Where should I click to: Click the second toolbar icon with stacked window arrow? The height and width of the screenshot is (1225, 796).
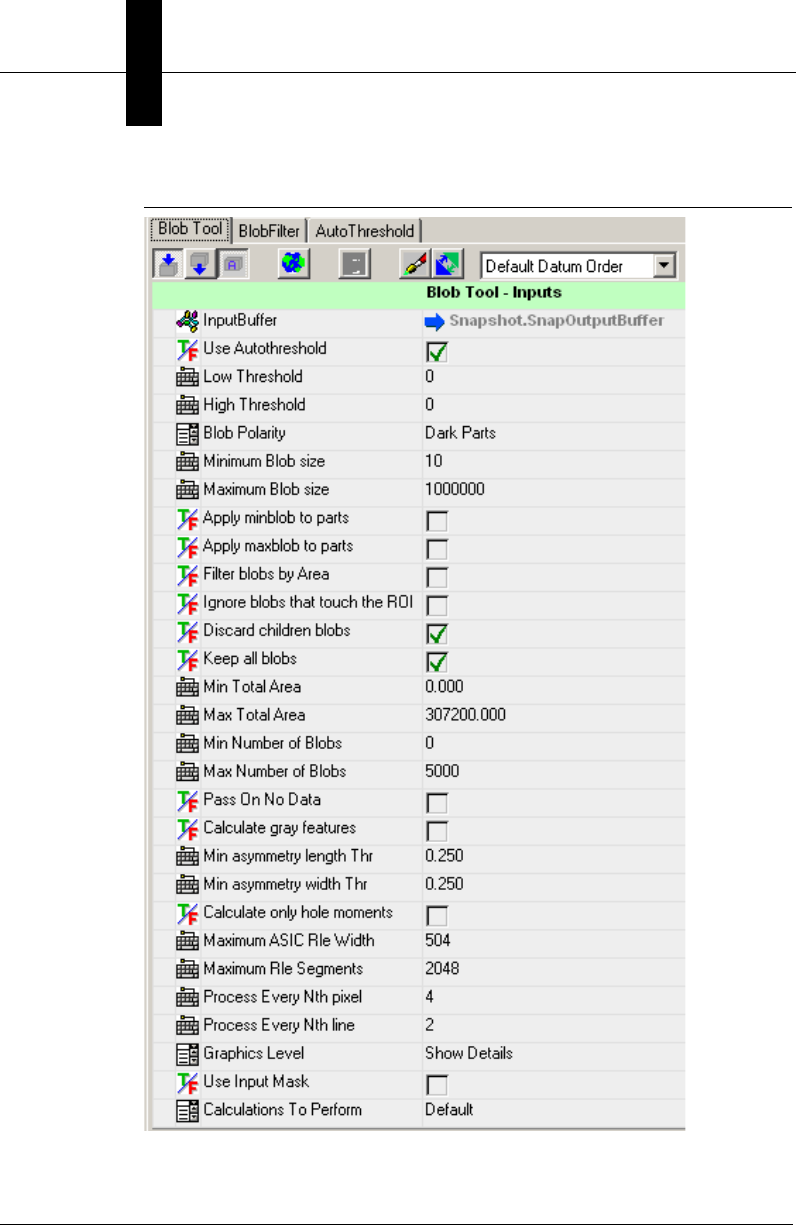coord(199,265)
